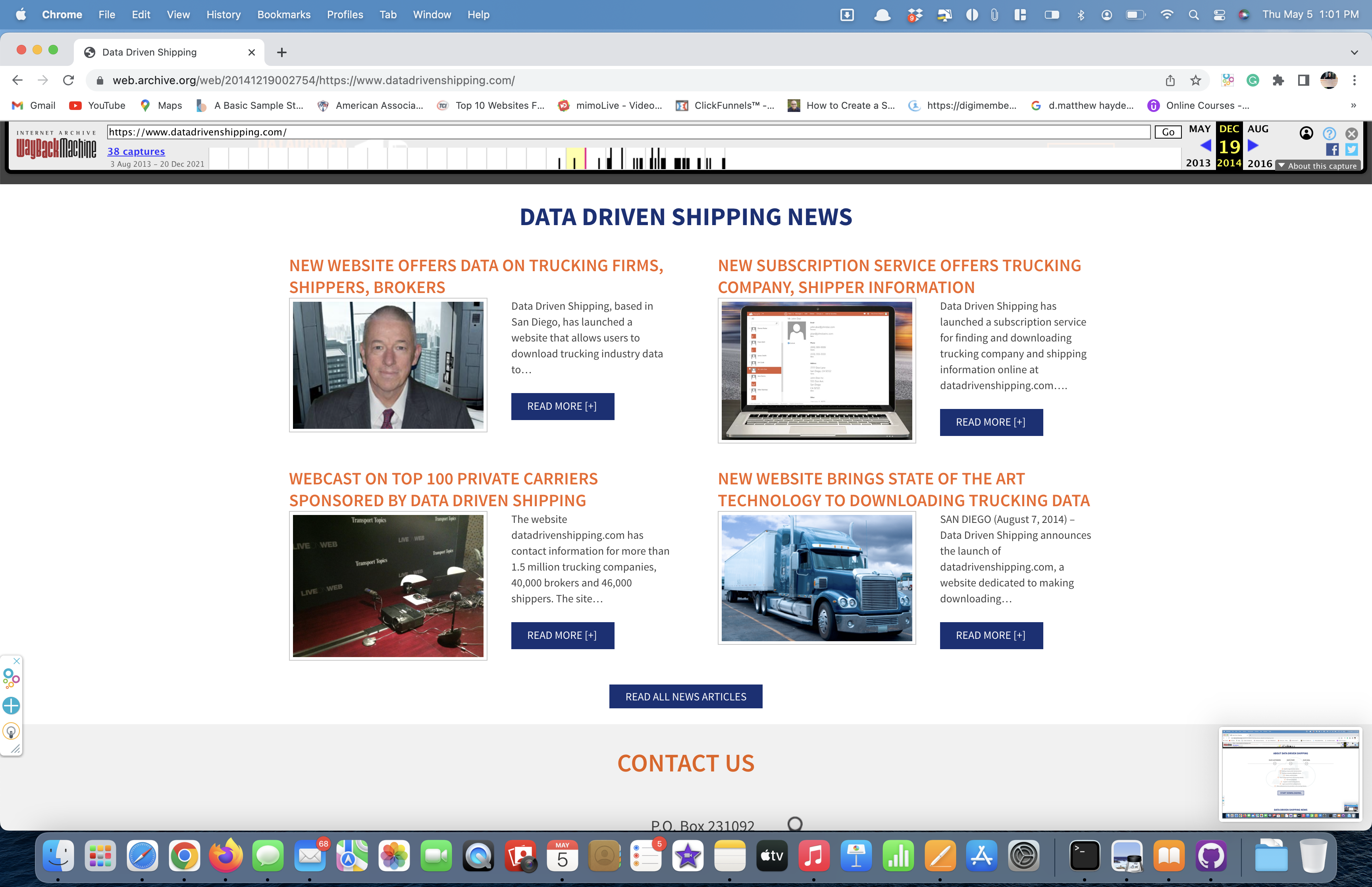Click the reload page icon
The width and height of the screenshot is (1372, 887).
point(69,80)
